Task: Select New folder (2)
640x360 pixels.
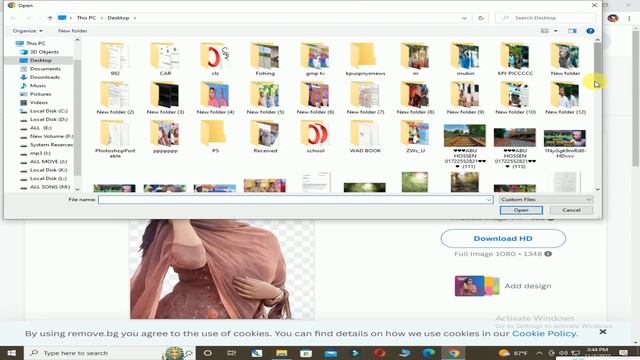Action: tap(115, 98)
